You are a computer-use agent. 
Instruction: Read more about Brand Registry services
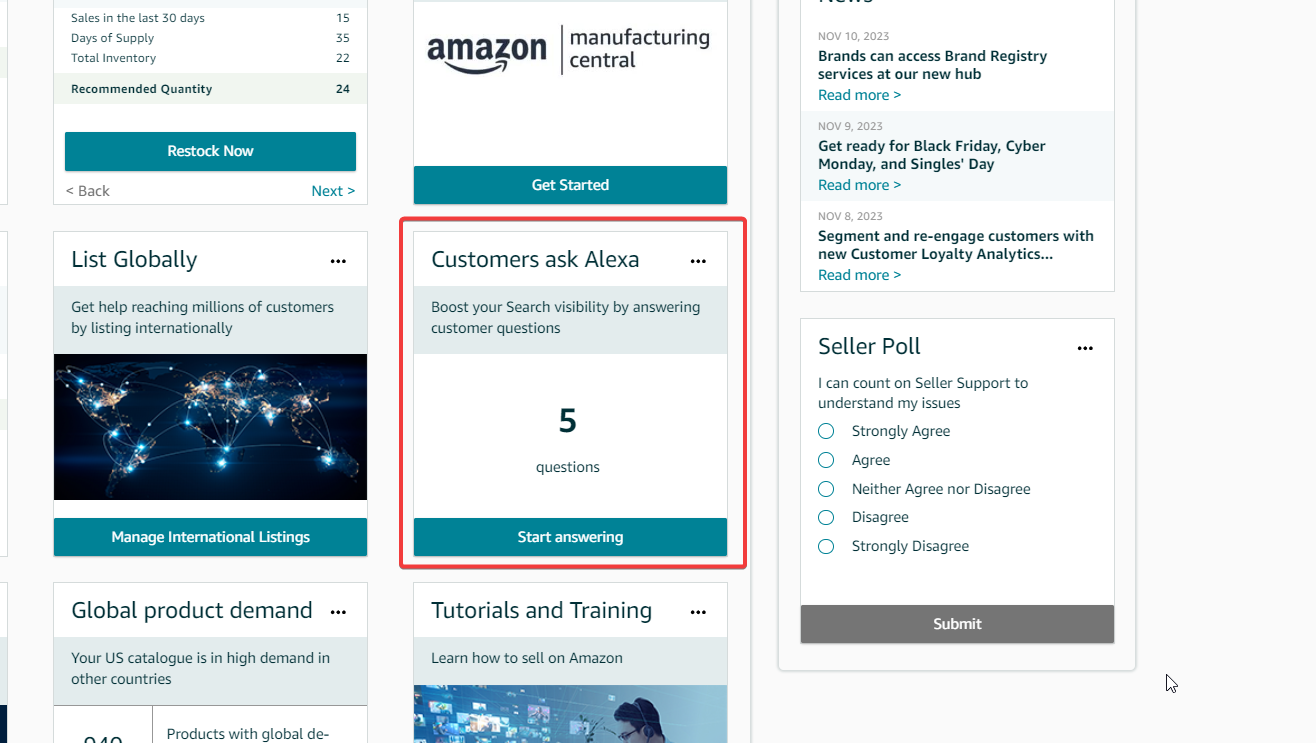(x=859, y=95)
